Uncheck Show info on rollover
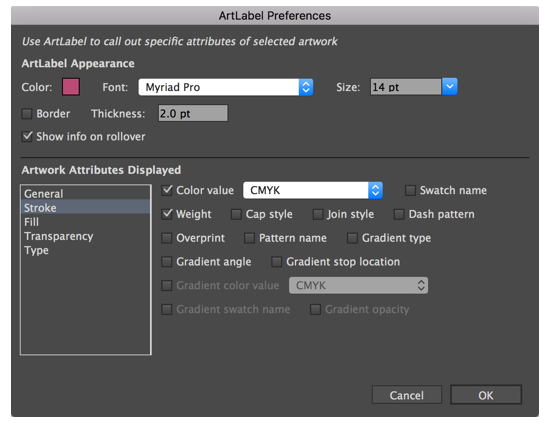Viewport: 545px width, 424px height. point(27,137)
